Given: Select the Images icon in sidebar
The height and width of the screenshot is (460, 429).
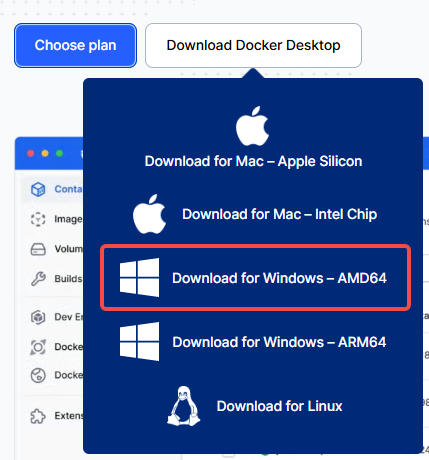Looking at the screenshot, I should (38, 219).
